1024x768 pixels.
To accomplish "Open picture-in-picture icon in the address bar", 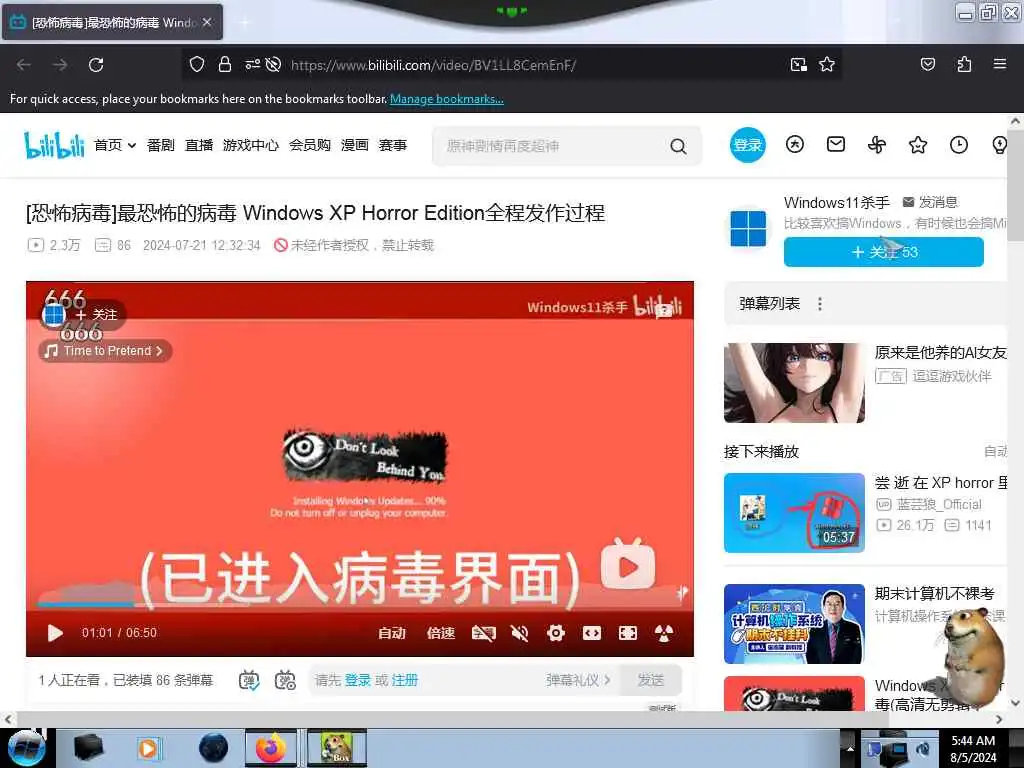I will coord(799,64).
